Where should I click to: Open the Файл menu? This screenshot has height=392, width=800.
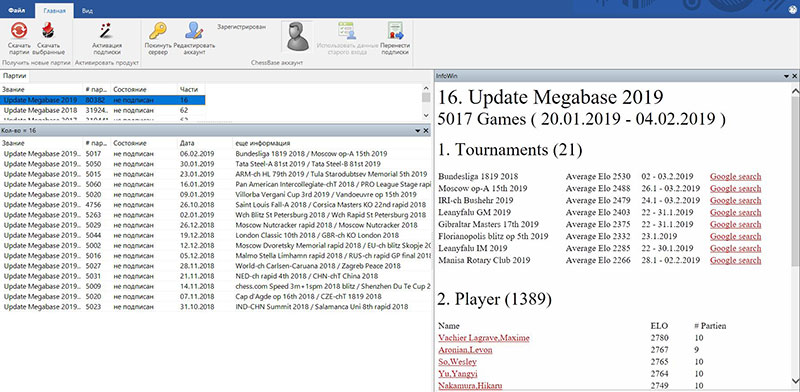[x=17, y=10]
